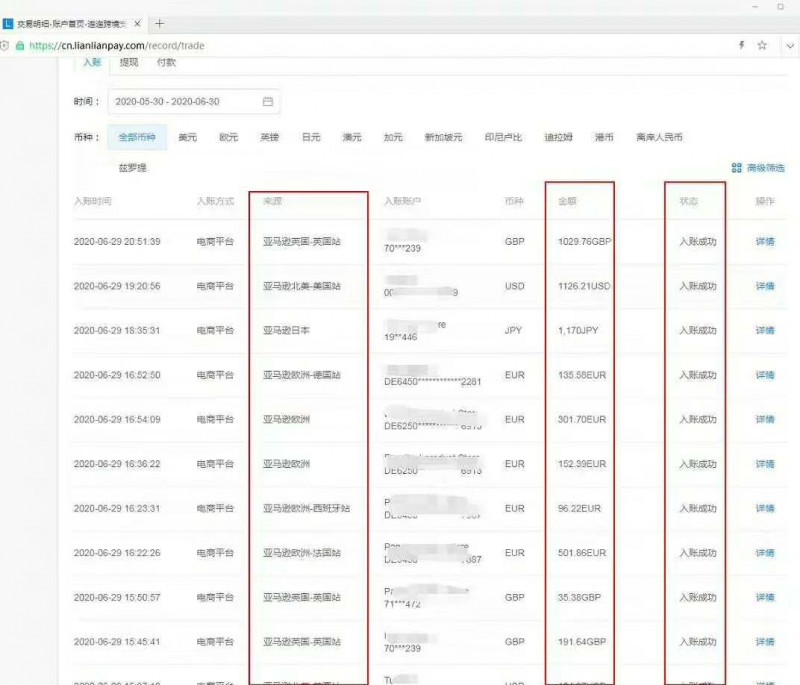Image resolution: width=800 pixels, height=685 pixels.
Task: Select source cell 亚马逊欧洲-法国站
Action: click(x=302, y=553)
